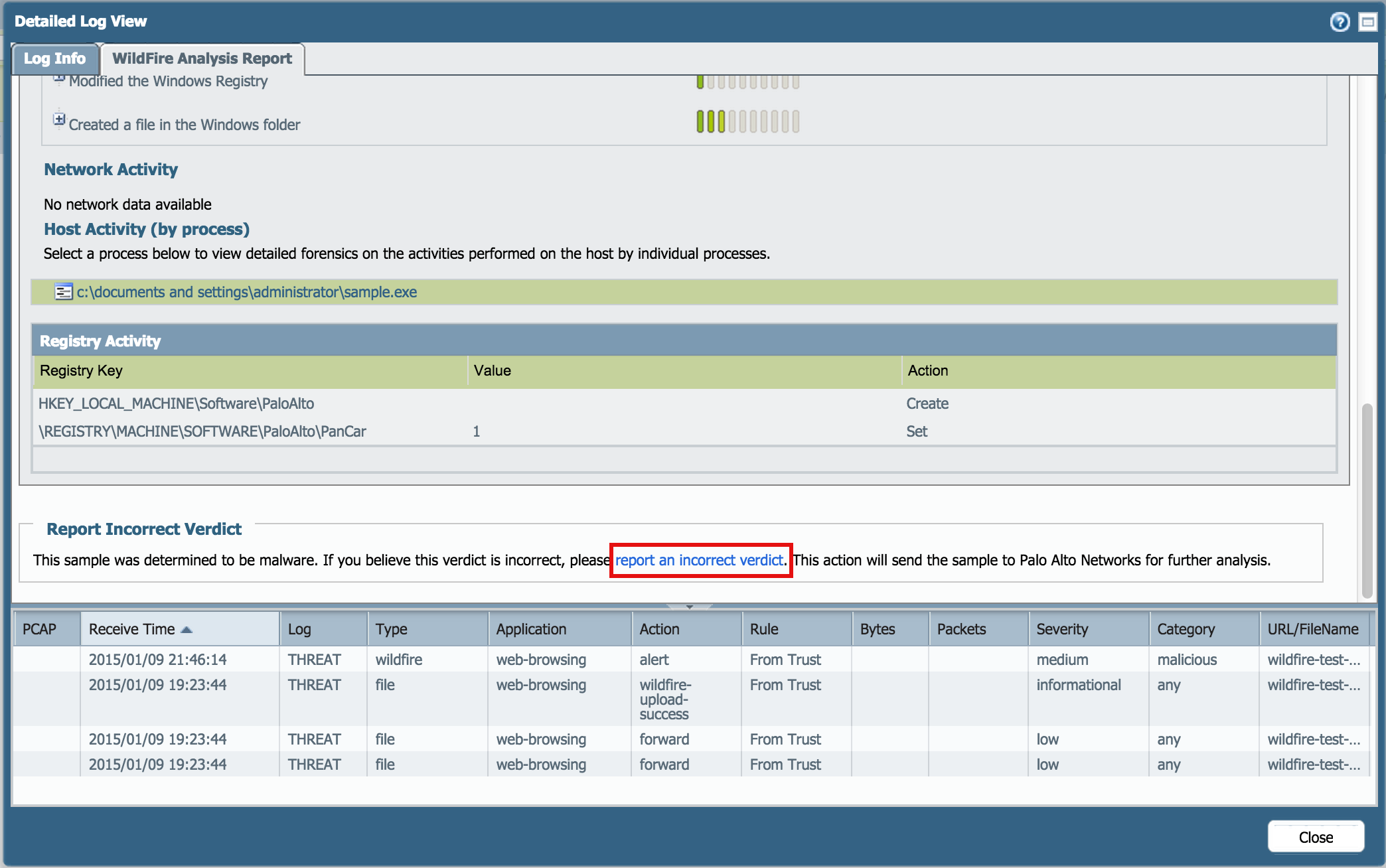Open the help question mark icon
Viewport: 1386px width, 868px height.
[x=1340, y=22]
